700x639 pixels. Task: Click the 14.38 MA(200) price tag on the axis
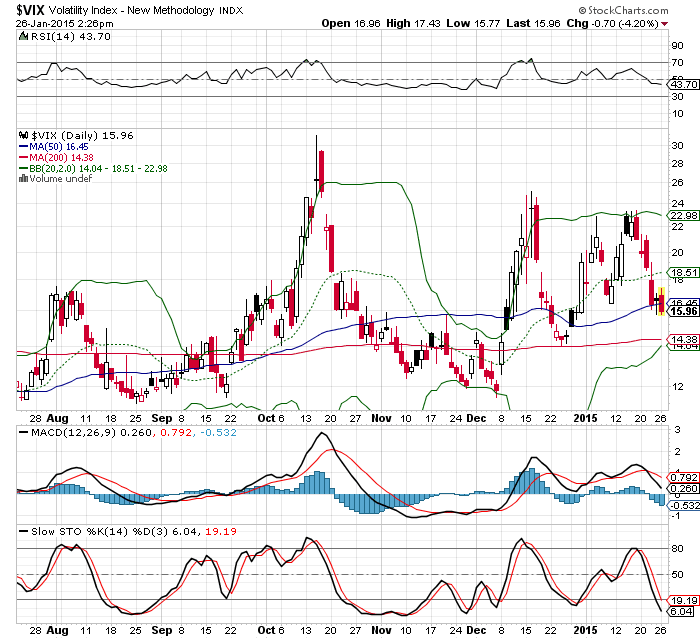pyautogui.click(x=684, y=339)
